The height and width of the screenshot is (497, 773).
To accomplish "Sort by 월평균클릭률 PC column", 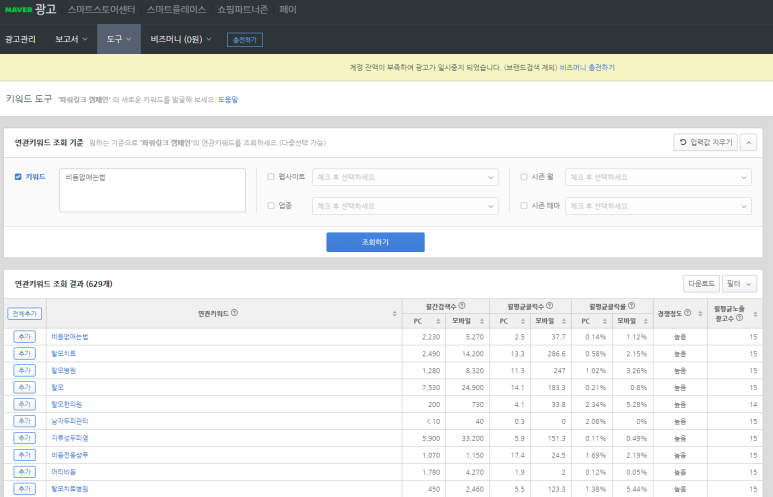I will tap(604, 321).
